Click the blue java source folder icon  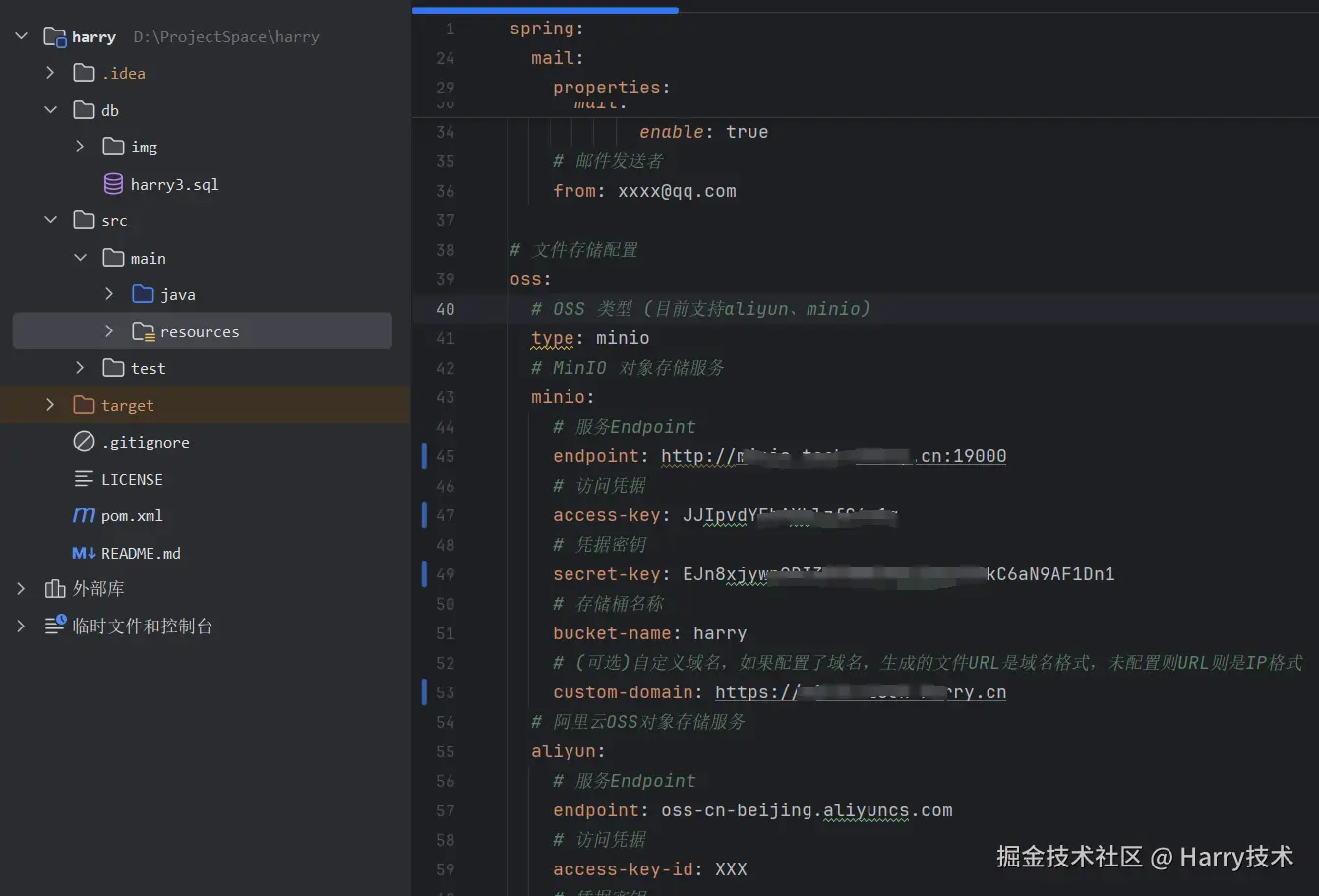(x=144, y=294)
